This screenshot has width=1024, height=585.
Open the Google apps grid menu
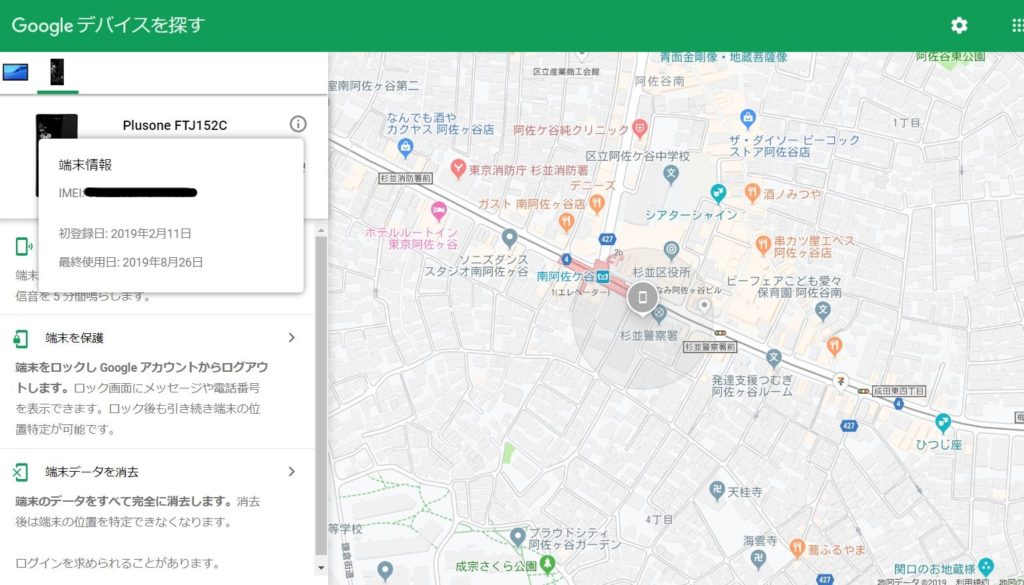click(1017, 26)
